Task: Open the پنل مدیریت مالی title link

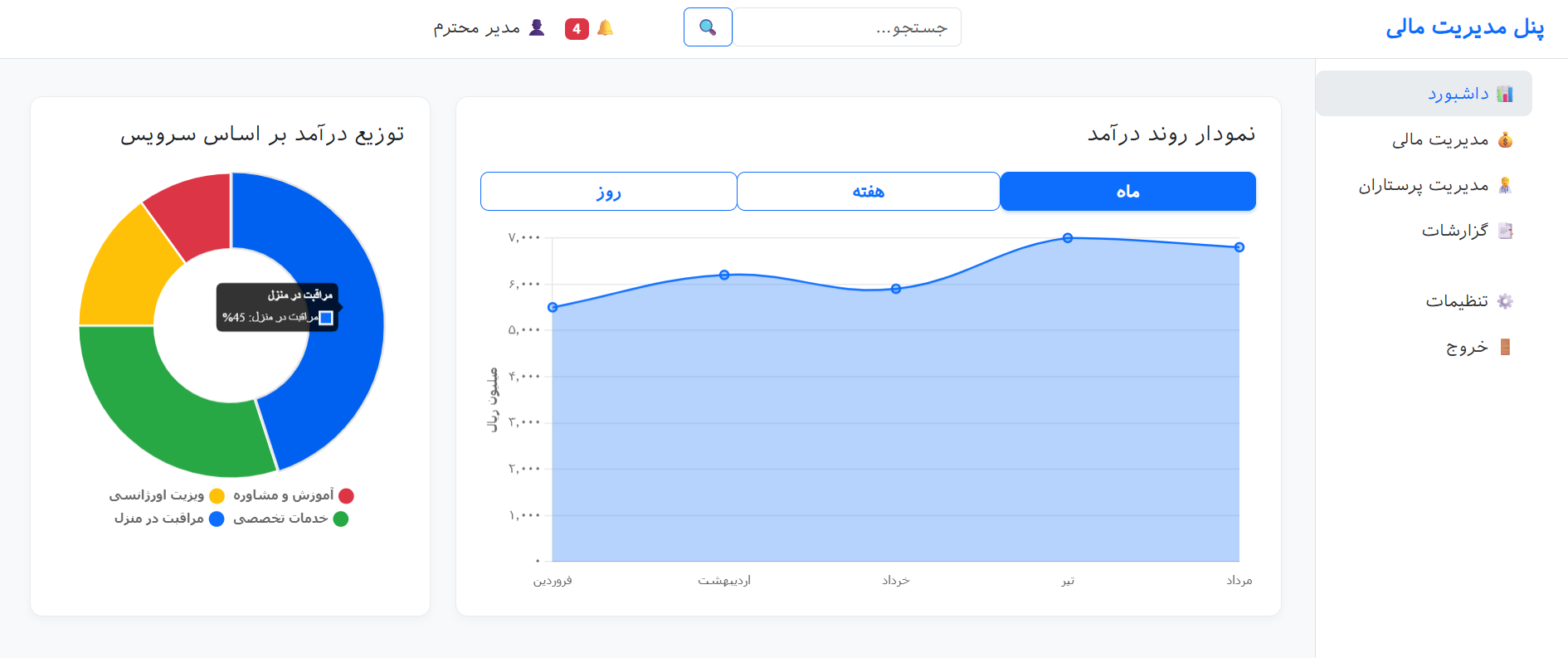Action: 1464,27
